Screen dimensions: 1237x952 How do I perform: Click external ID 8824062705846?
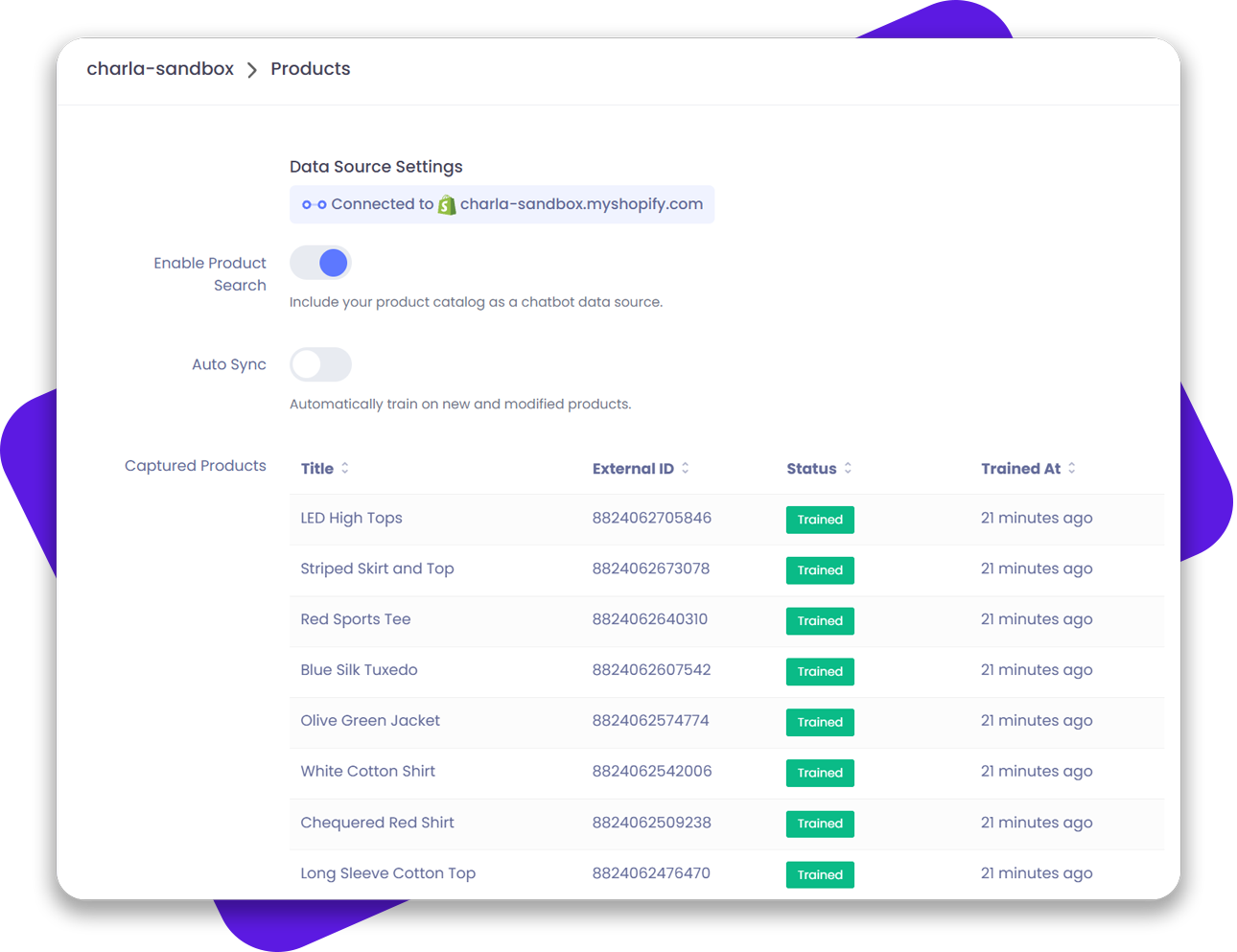652,518
